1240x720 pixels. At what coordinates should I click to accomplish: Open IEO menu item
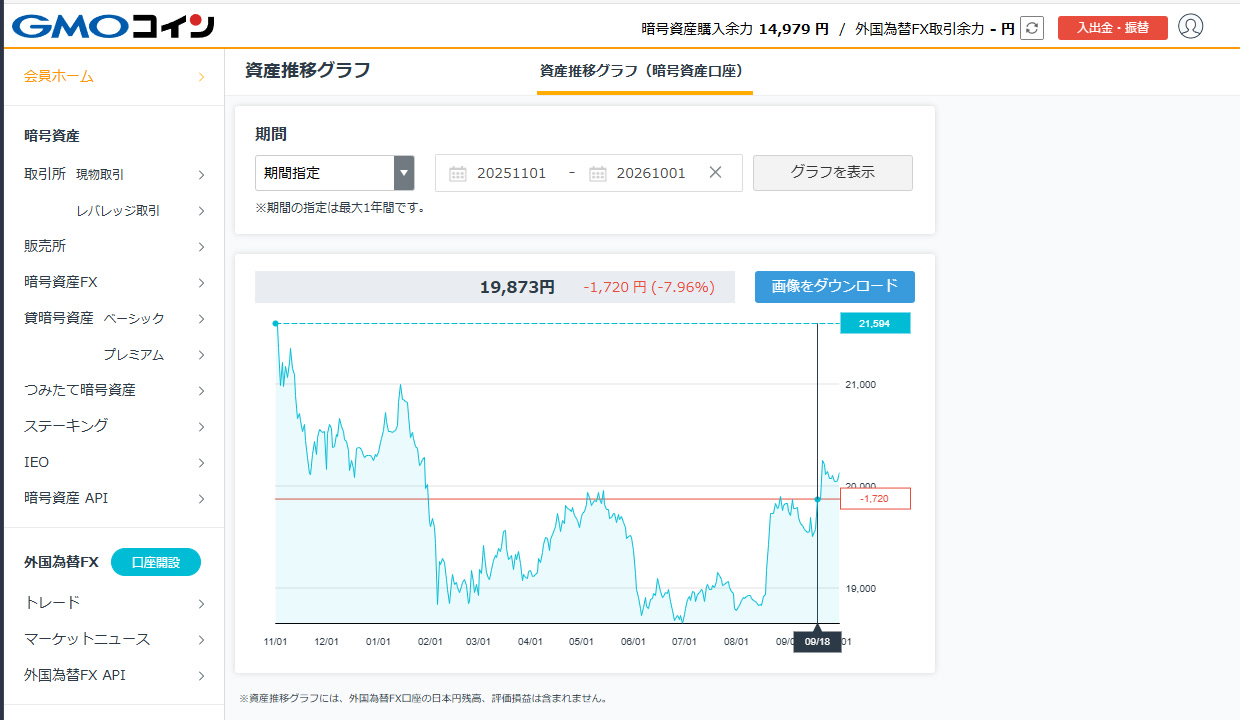(x=113, y=462)
